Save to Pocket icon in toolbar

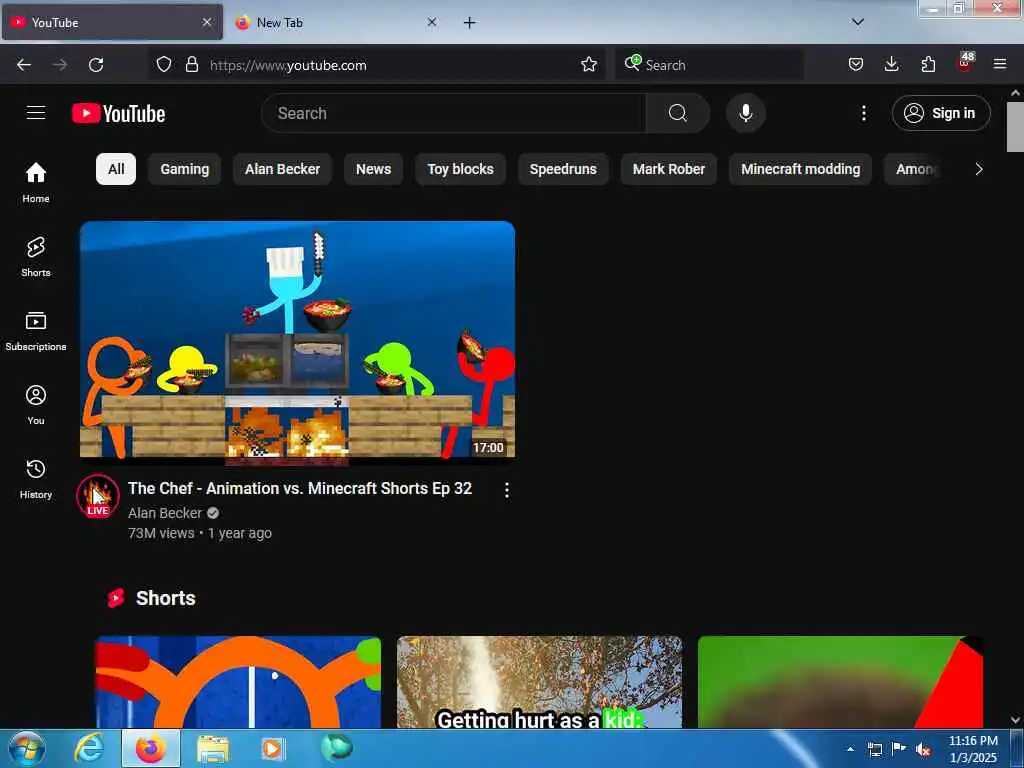tap(856, 65)
